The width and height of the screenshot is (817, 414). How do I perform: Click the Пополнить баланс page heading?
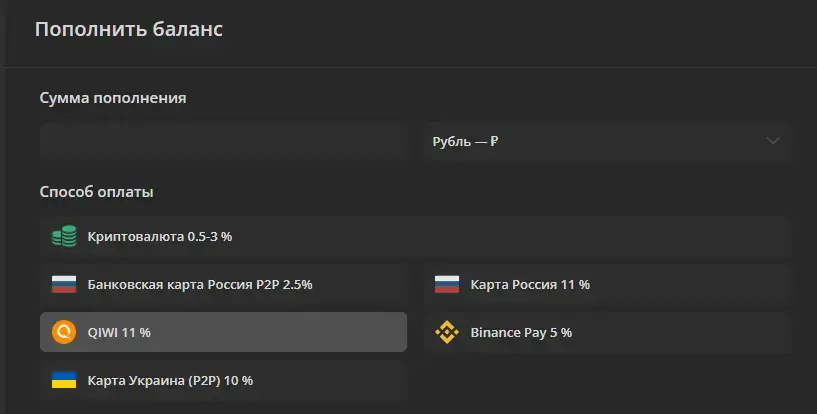pyautogui.click(x=129, y=29)
